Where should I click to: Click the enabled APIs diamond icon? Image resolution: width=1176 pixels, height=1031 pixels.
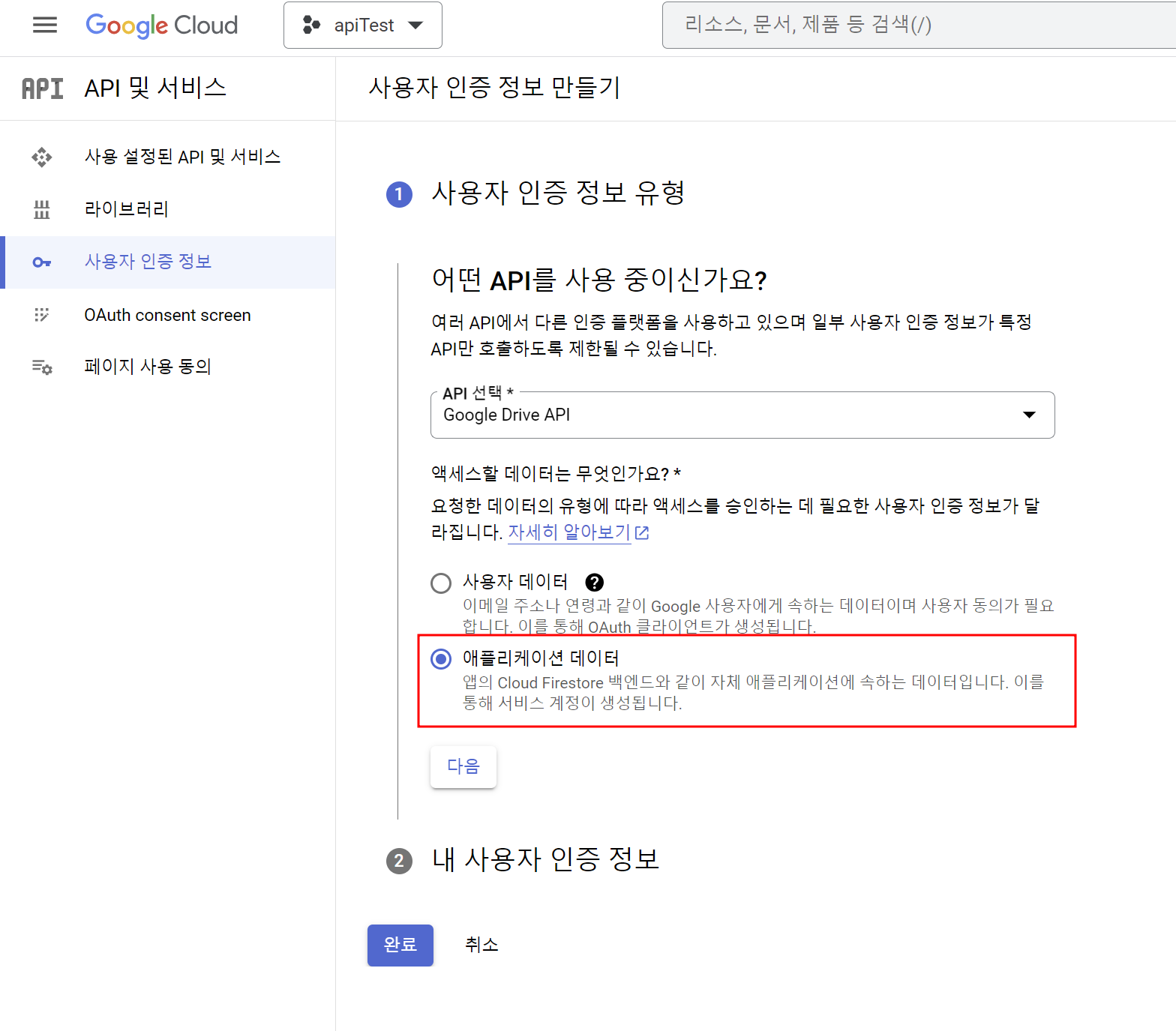[x=42, y=157]
